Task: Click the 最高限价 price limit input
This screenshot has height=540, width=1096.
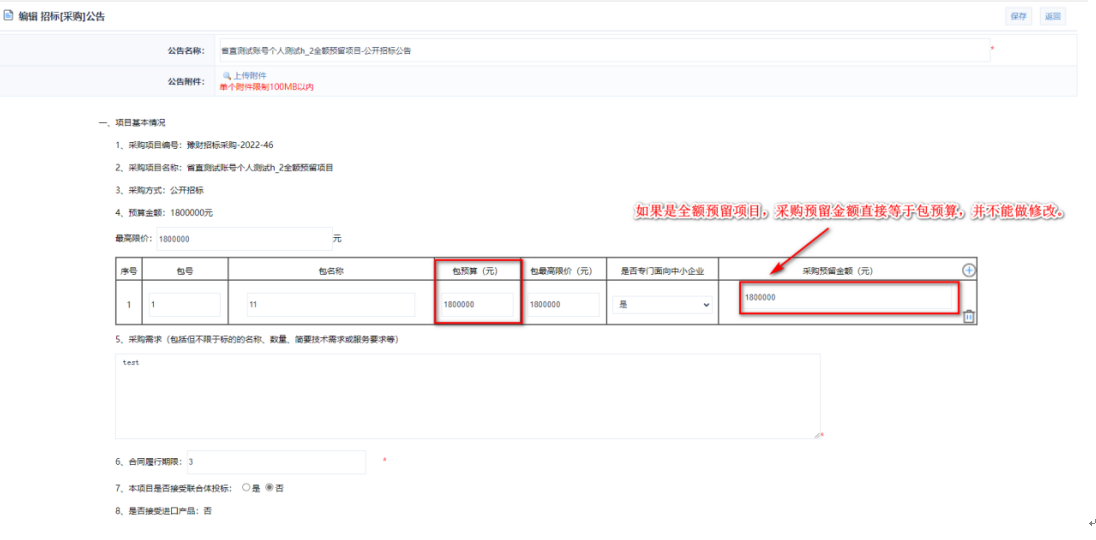Action: pos(243,239)
